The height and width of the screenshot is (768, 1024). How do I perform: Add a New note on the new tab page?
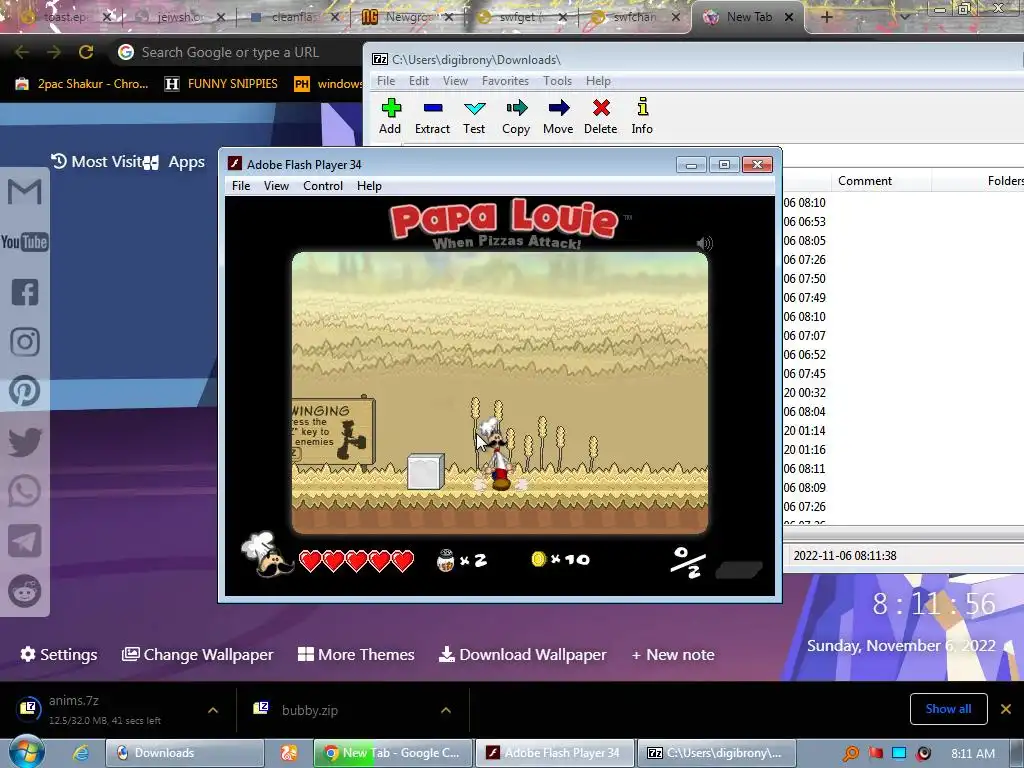coord(673,654)
